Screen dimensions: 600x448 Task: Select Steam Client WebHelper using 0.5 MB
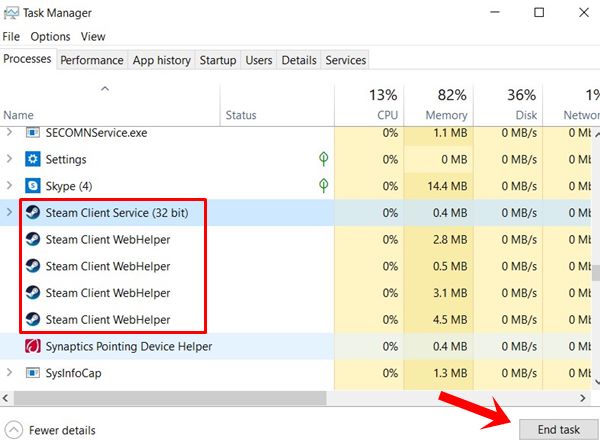tap(108, 266)
